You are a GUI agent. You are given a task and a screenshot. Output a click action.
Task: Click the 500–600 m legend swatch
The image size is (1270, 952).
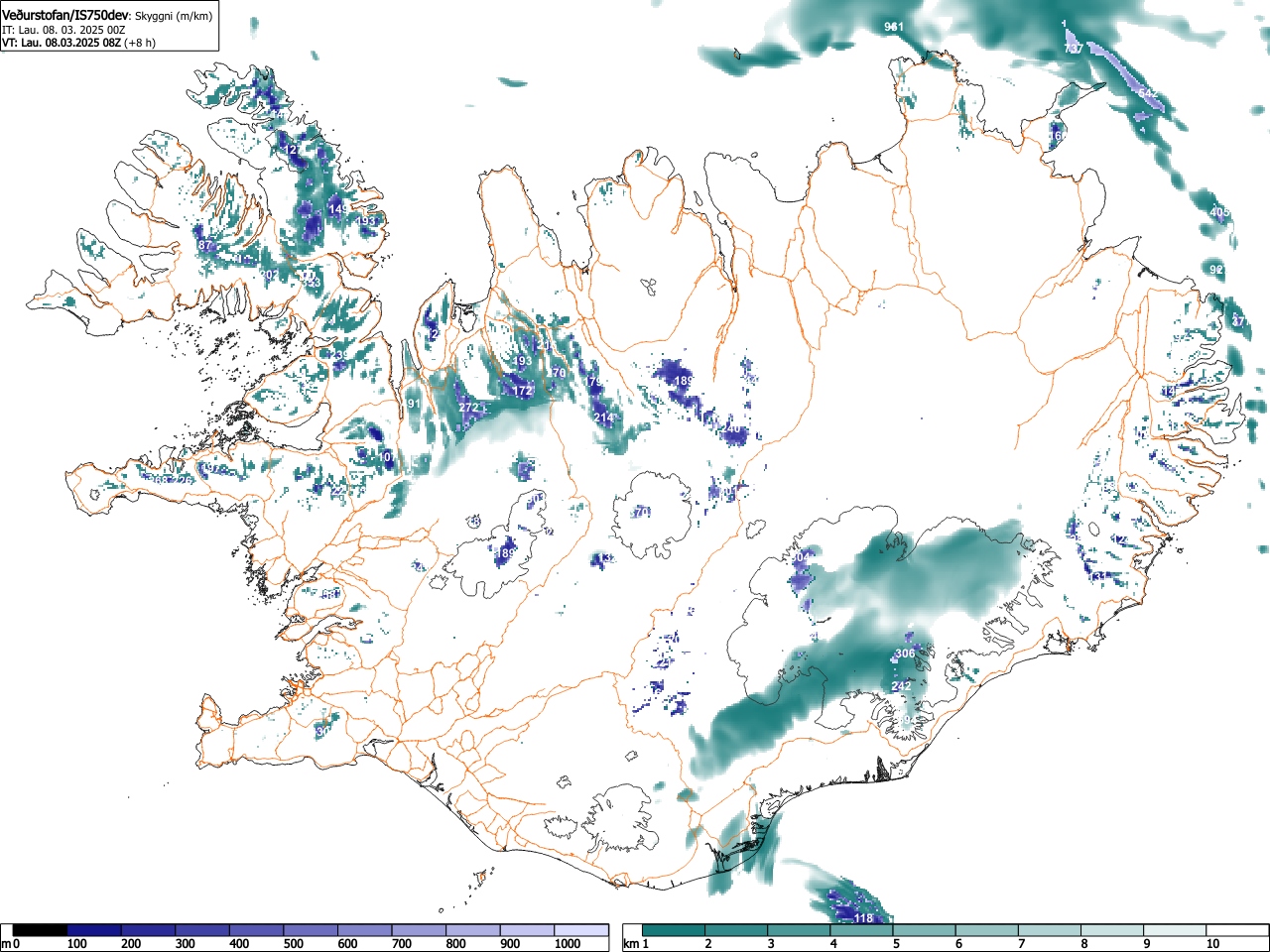[x=311, y=930]
